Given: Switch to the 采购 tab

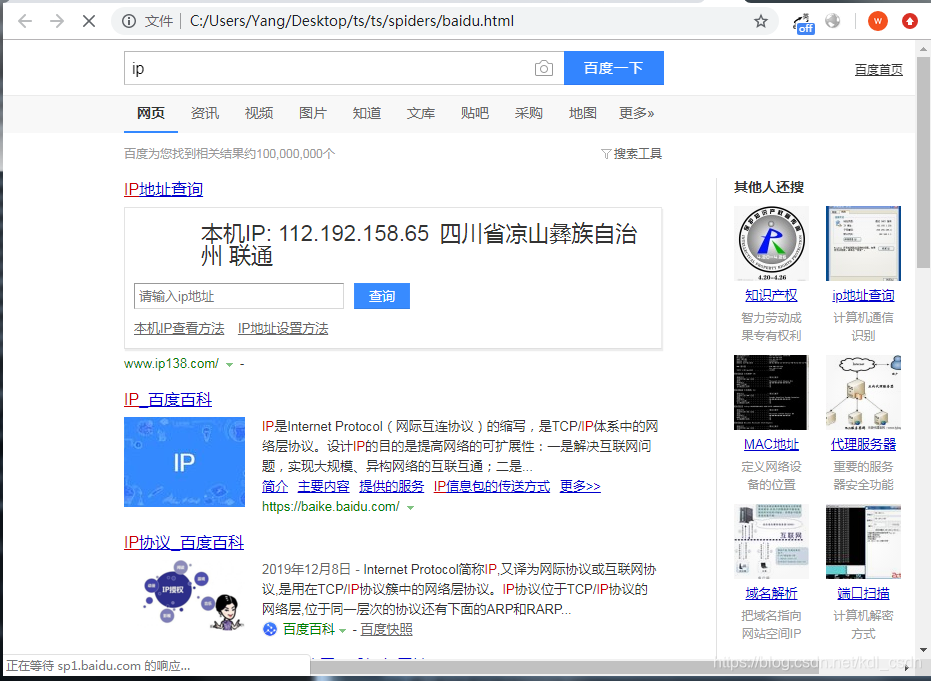Looking at the screenshot, I should [x=528, y=113].
